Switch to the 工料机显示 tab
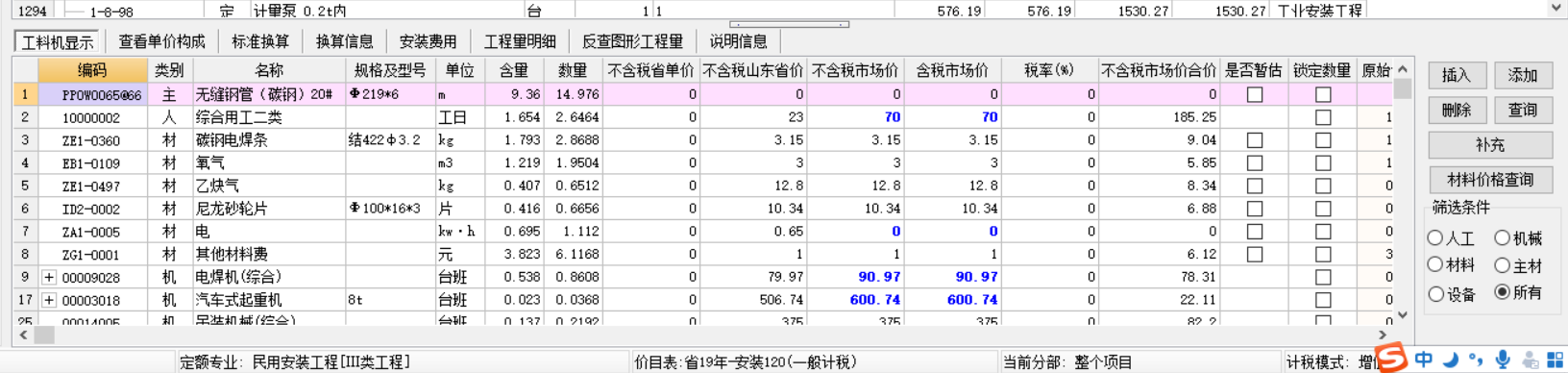Image resolution: width=1568 pixels, height=373 pixels. coord(58,41)
